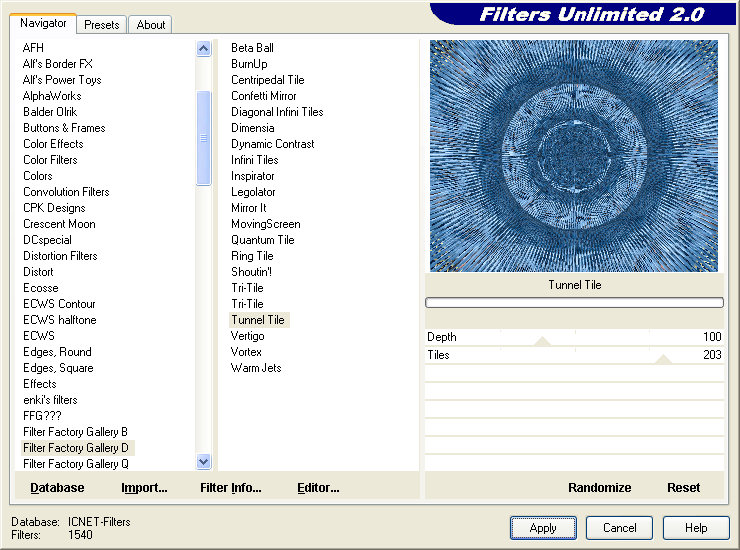Choose Diagonal Infini Tiles filter
This screenshot has width=740, height=550.
277,112
